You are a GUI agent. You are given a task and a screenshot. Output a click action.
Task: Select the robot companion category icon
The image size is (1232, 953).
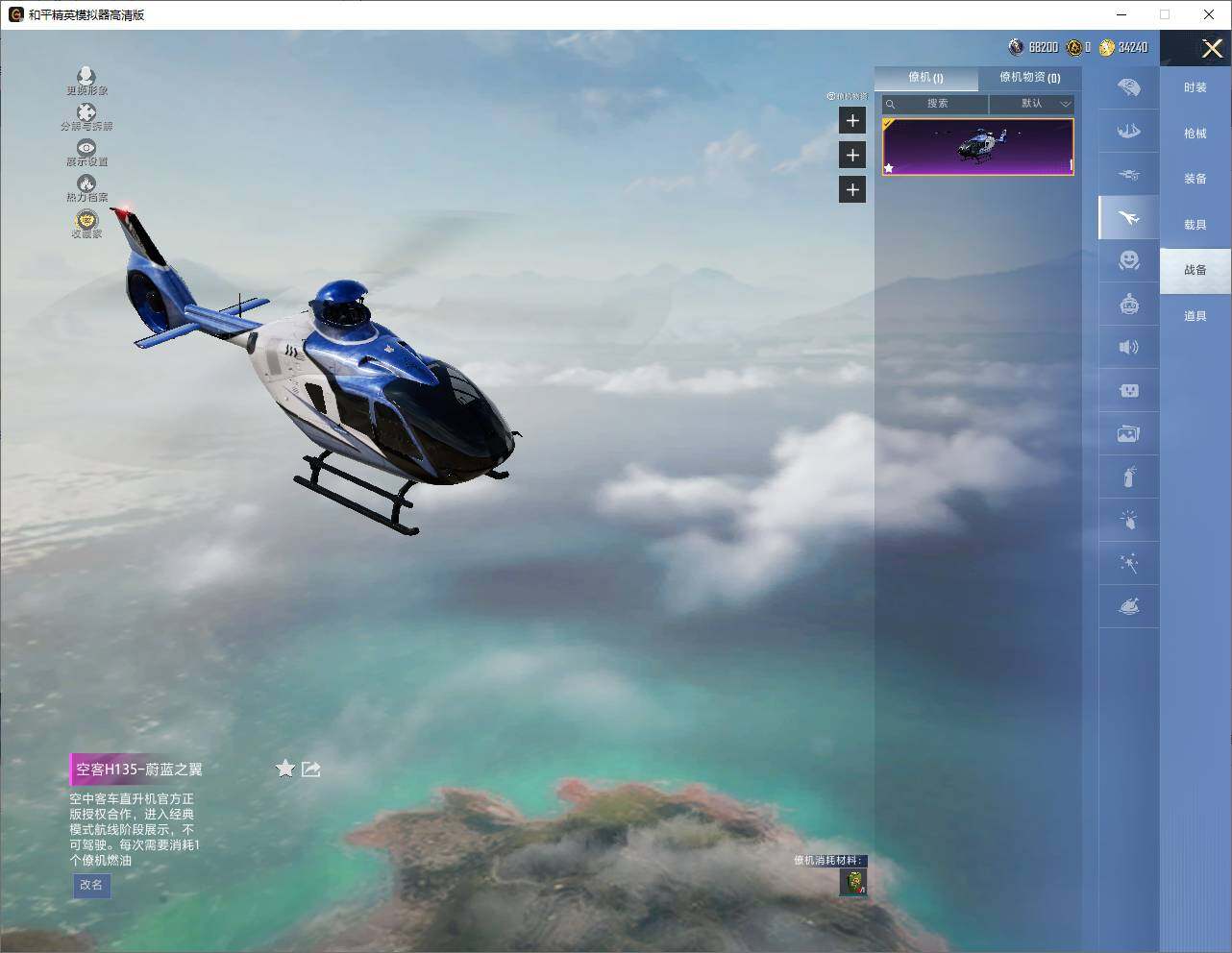tap(1129, 305)
